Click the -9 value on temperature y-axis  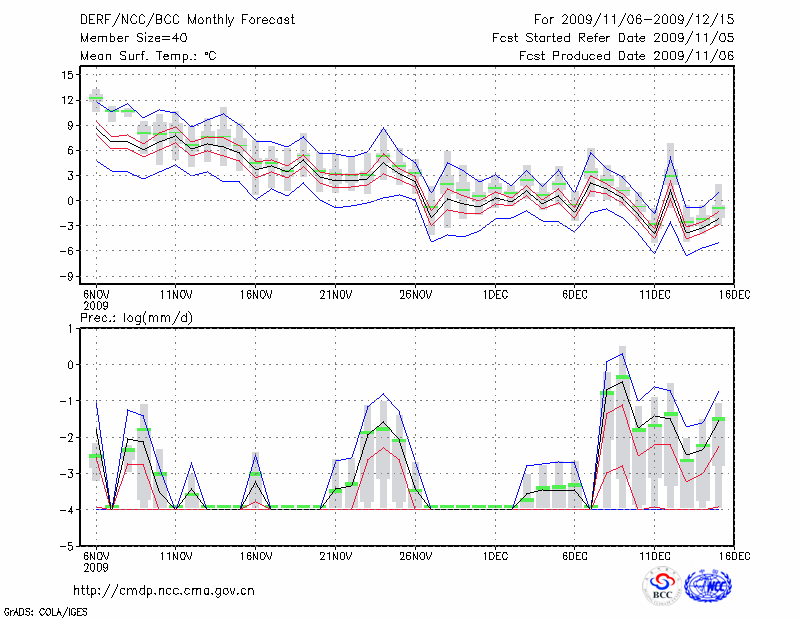[x=66, y=276]
